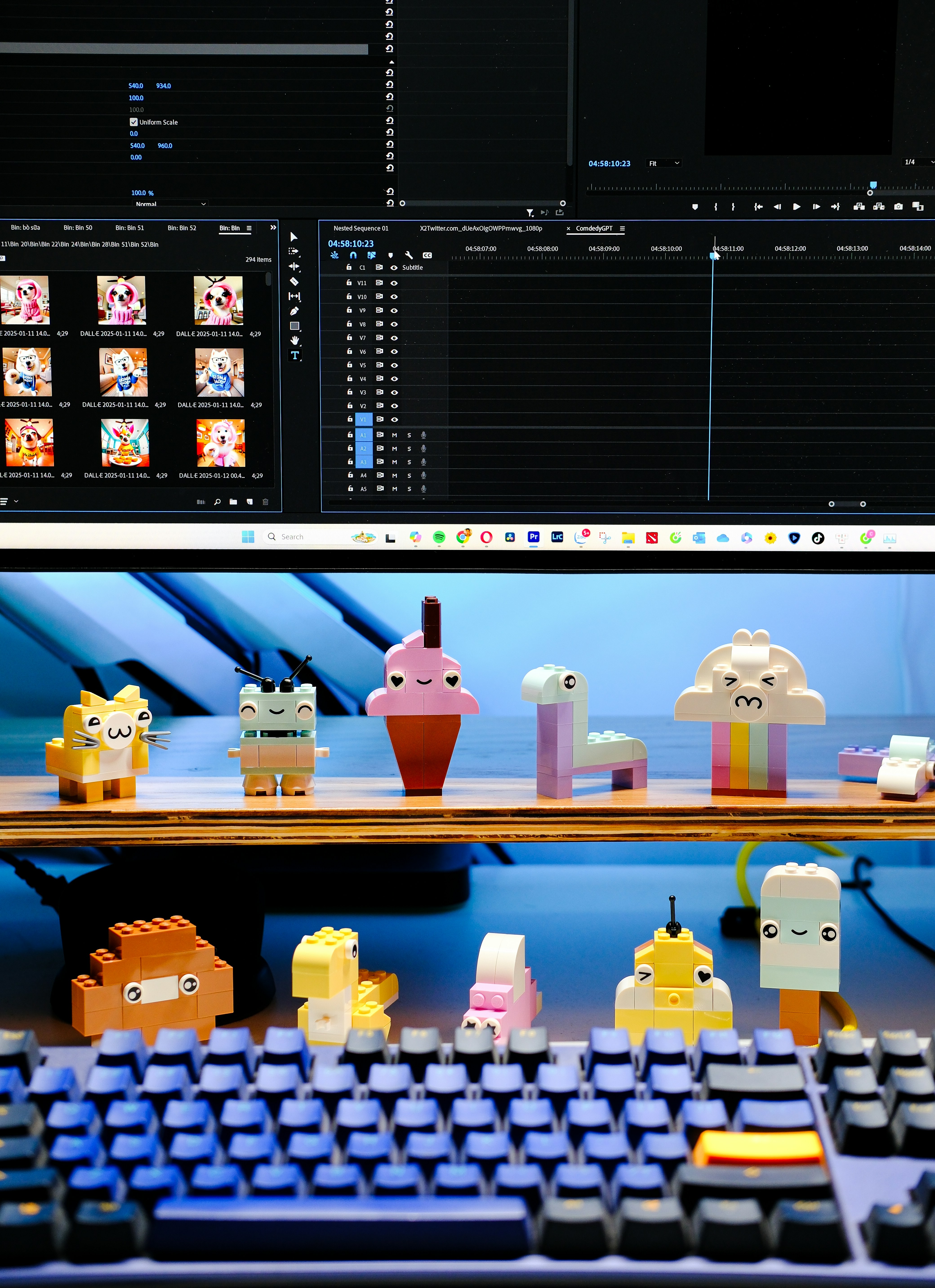935x1288 pixels.
Task: Open the Bin 51 tab
Action: (129, 228)
